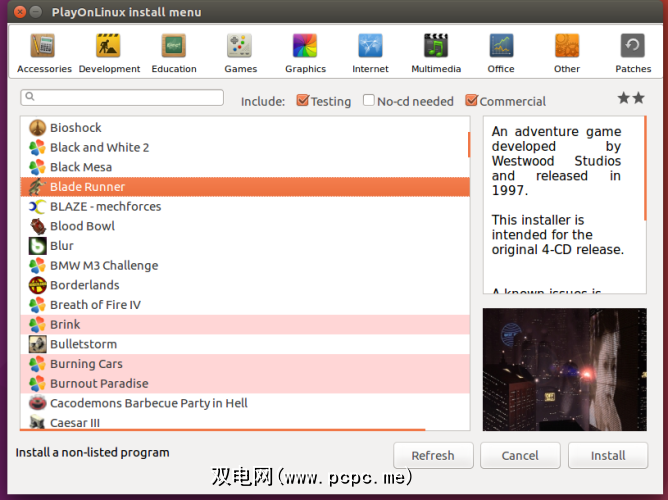Open the Education category
668x500 pixels.
174,53
